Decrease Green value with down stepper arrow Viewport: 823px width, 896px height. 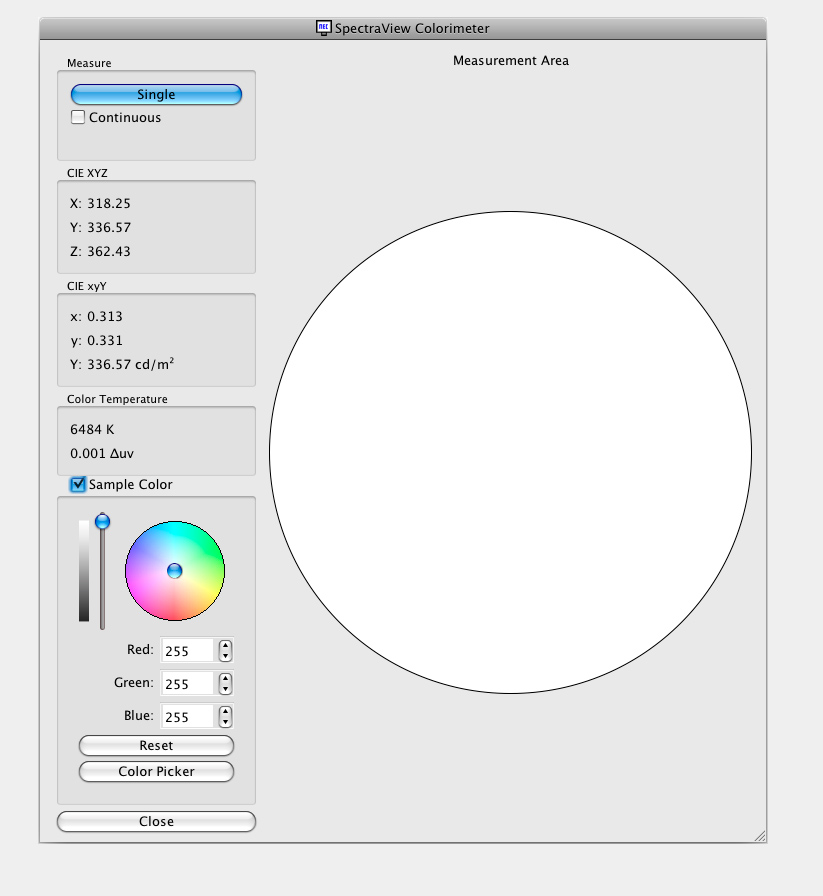pos(226,689)
